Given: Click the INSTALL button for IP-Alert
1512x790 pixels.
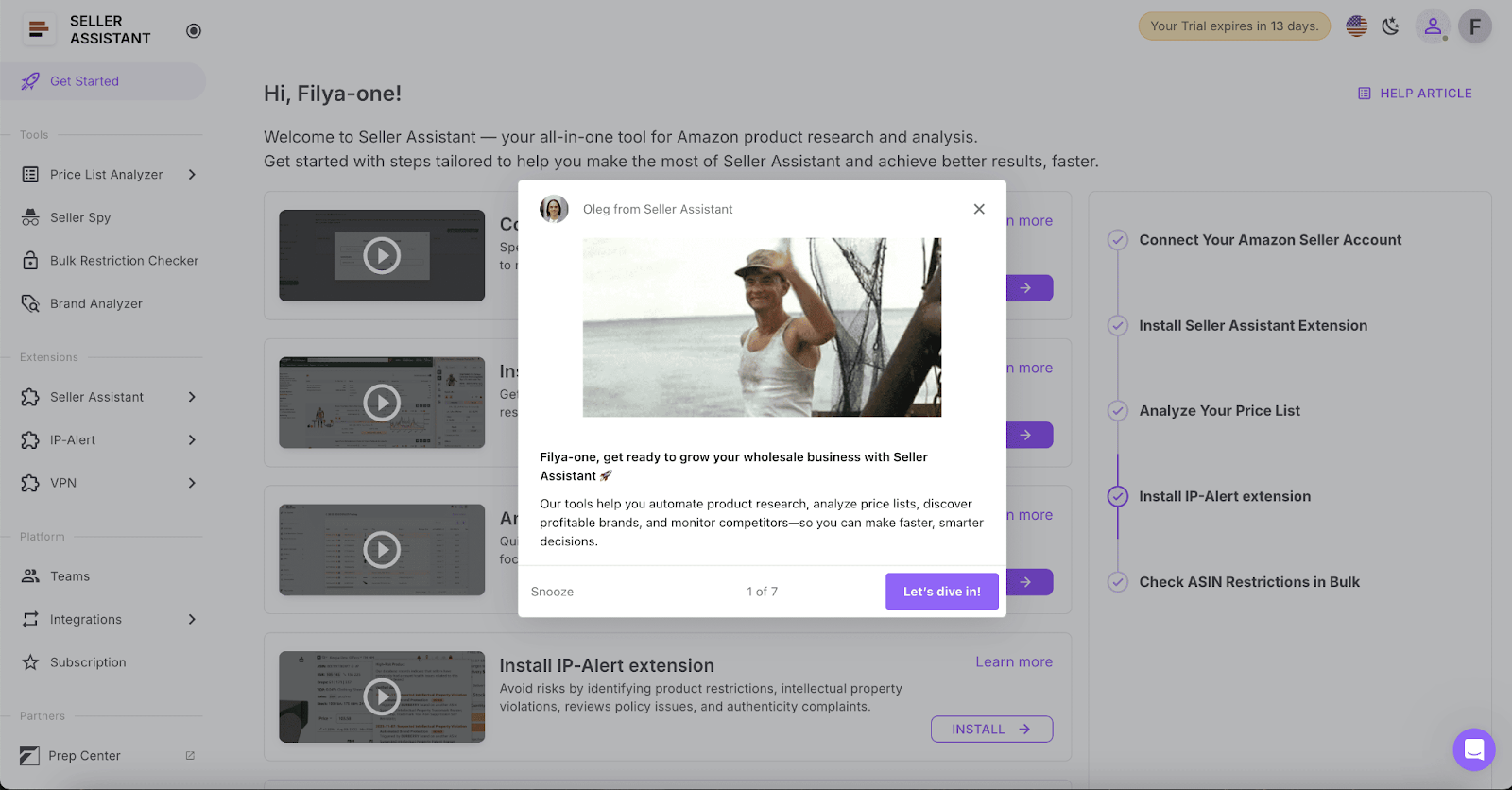Looking at the screenshot, I should [x=991, y=730].
